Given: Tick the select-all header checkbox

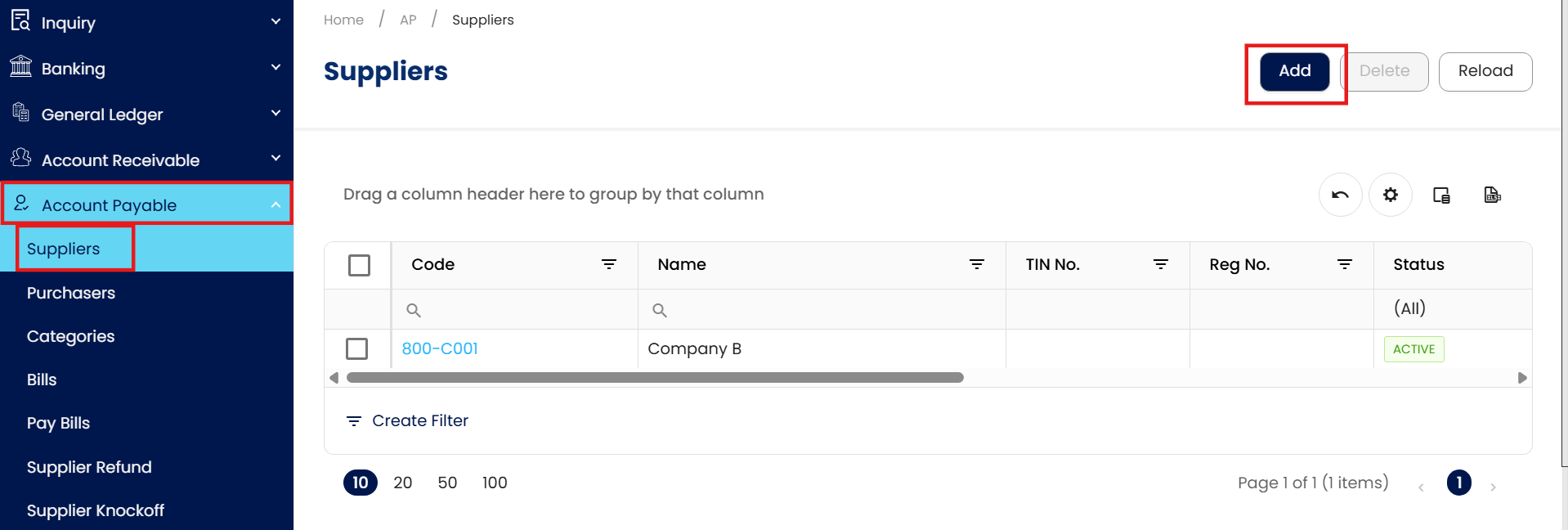Looking at the screenshot, I should tap(359, 265).
